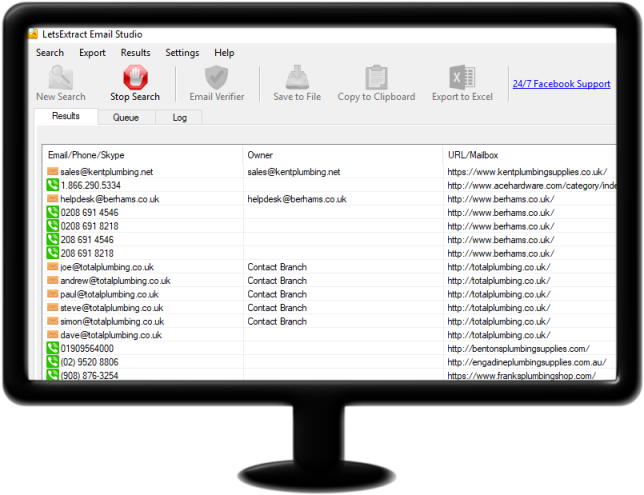644x495 pixels.
Task: Select the joe@totalplumbing.co.uk email cell
Action: (107, 267)
